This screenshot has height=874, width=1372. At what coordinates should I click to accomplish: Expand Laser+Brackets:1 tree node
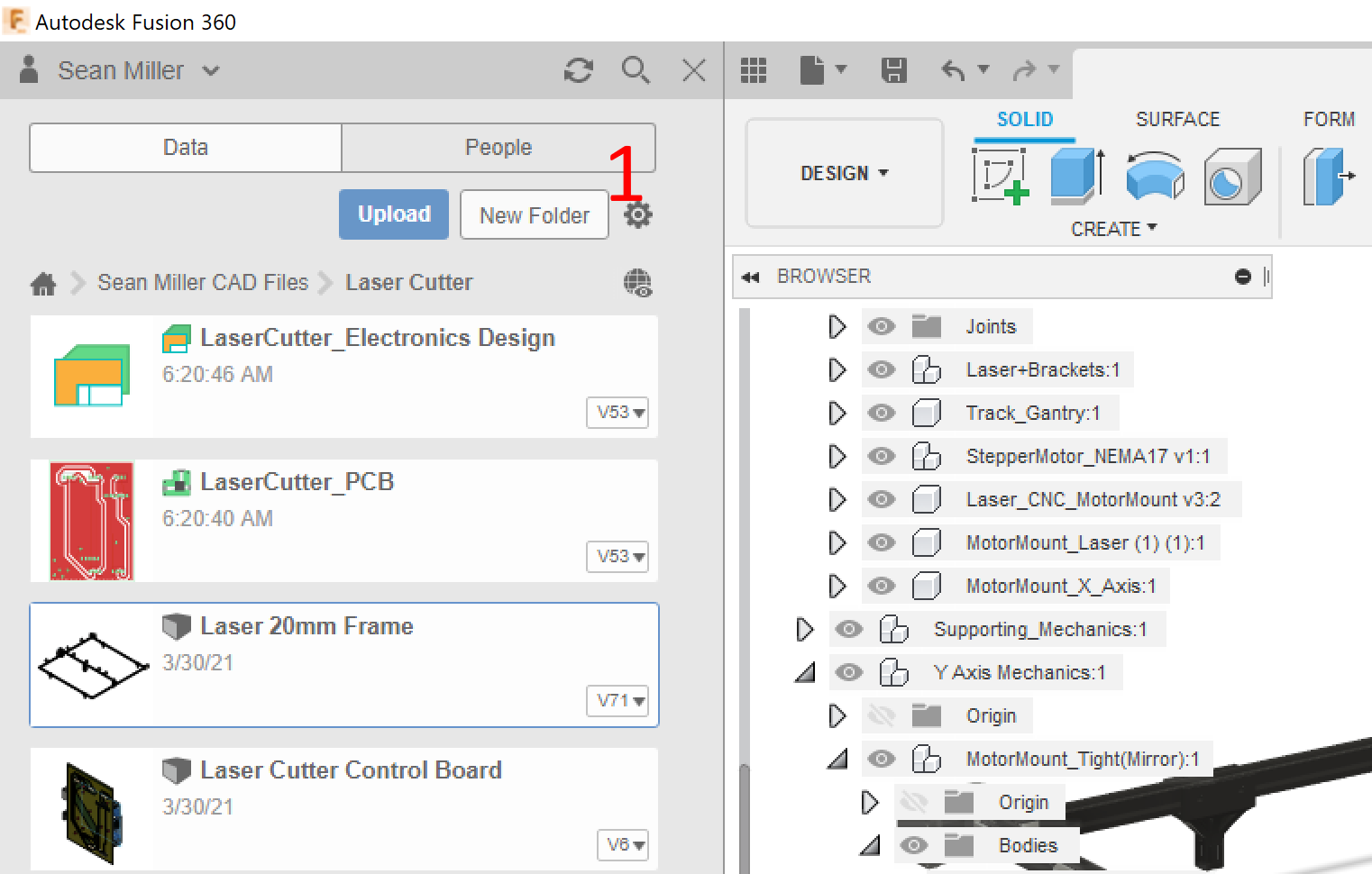837,369
